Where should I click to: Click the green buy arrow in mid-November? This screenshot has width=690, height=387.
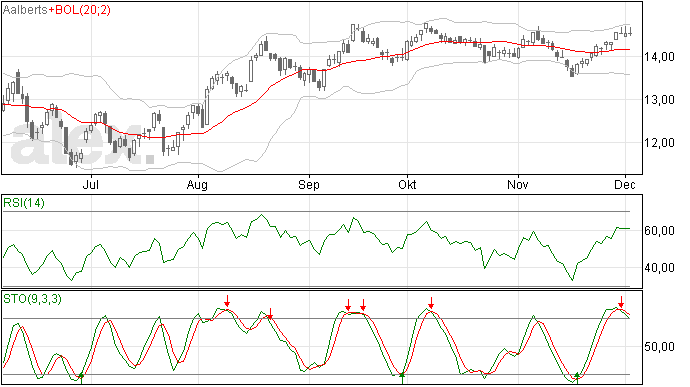577,378
